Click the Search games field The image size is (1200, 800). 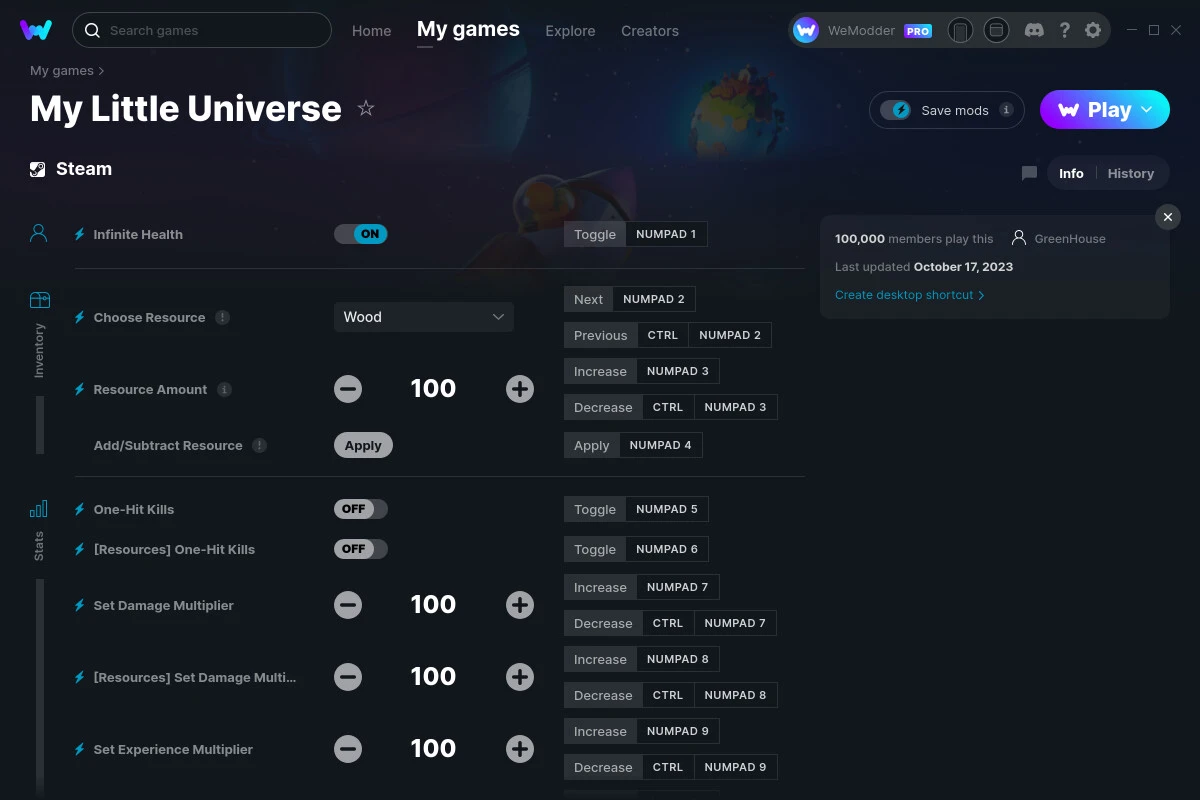coord(200,30)
